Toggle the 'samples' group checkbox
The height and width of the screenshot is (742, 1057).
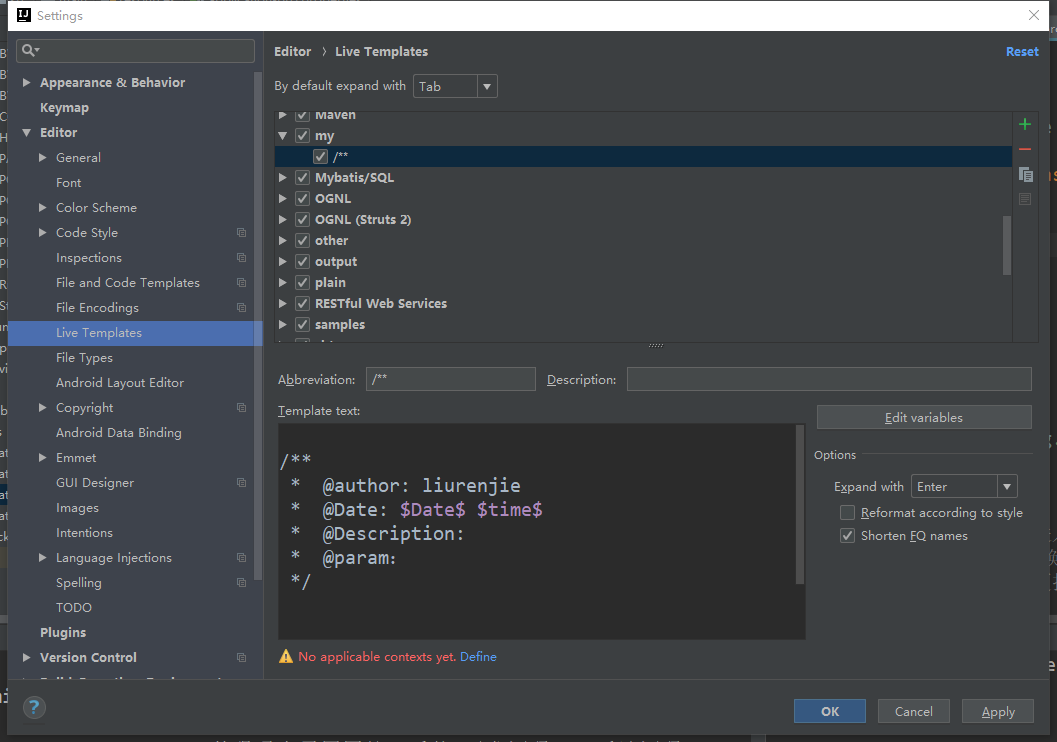point(303,324)
